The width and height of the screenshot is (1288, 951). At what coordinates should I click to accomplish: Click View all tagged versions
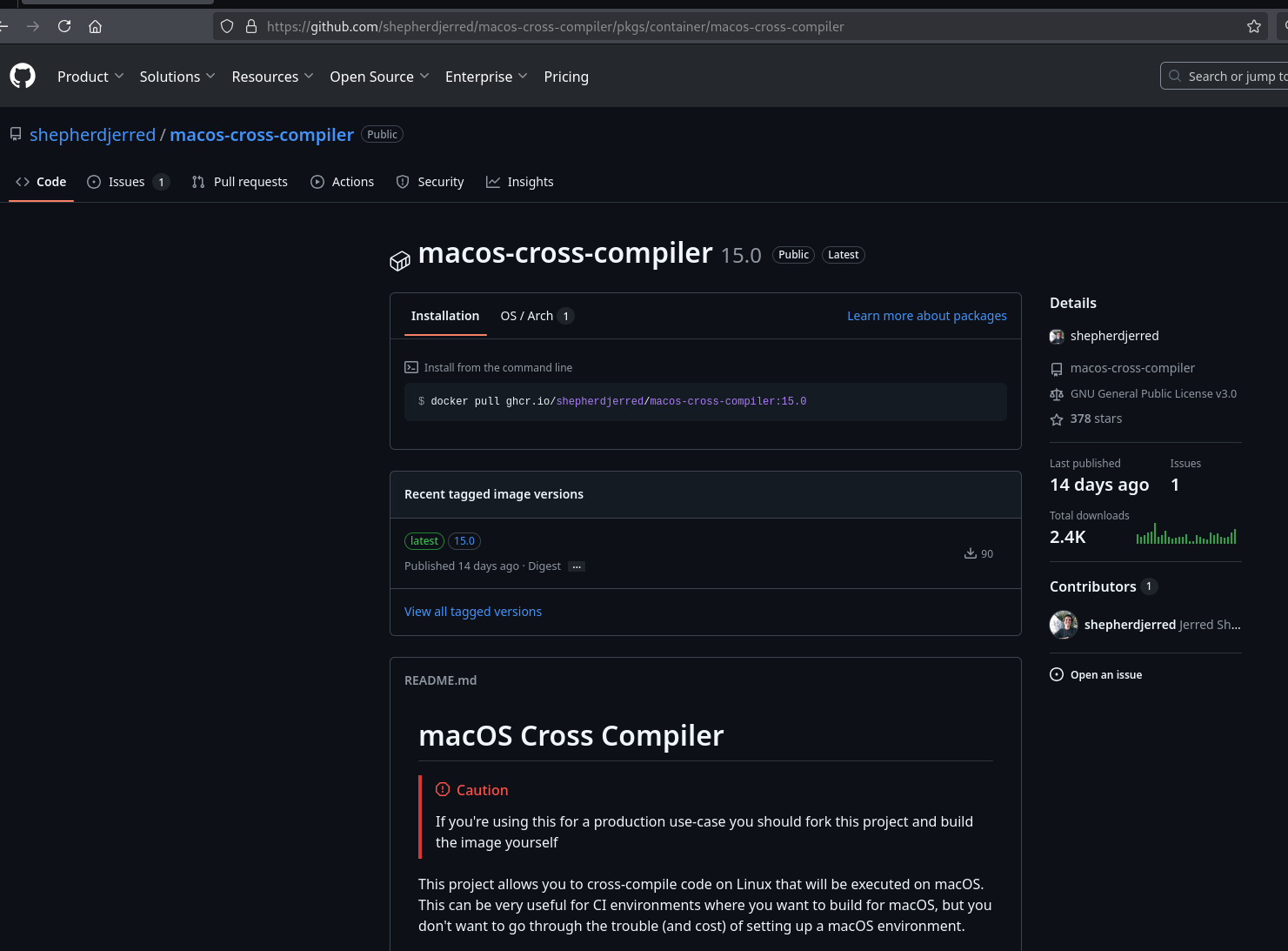[x=473, y=612]
